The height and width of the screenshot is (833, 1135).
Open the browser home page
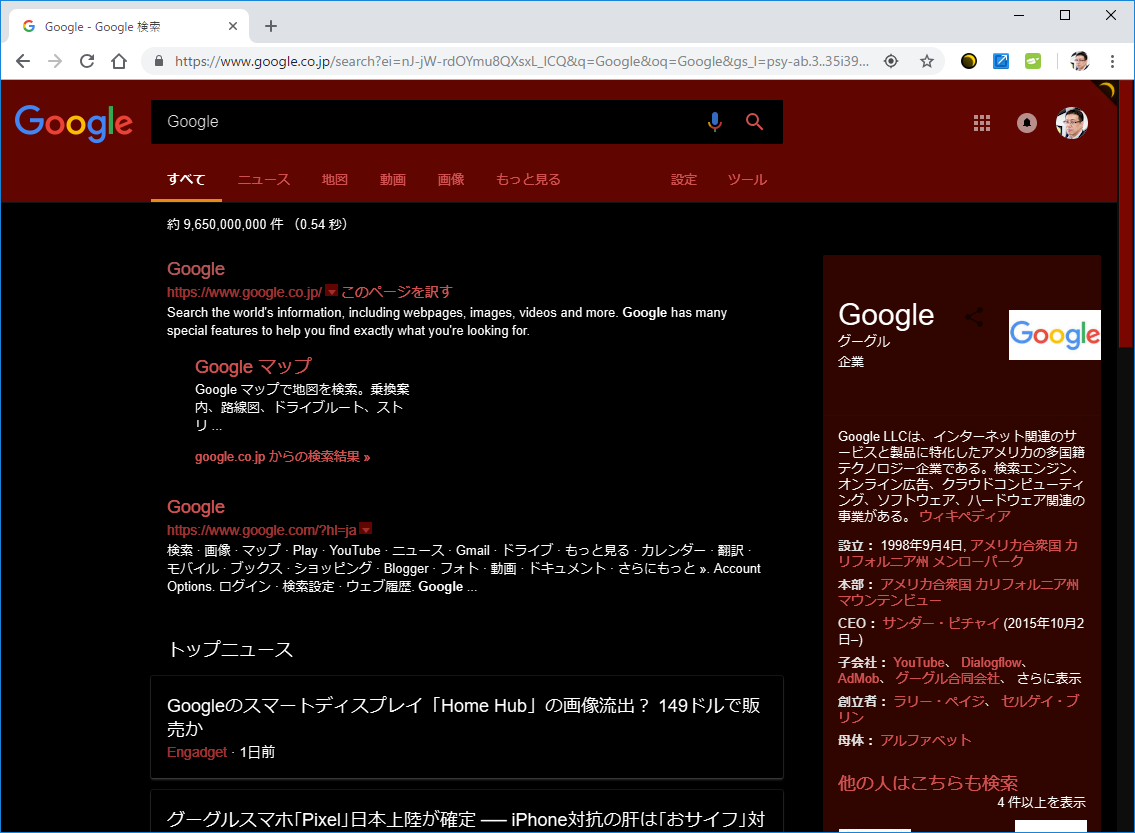(119, 62)
